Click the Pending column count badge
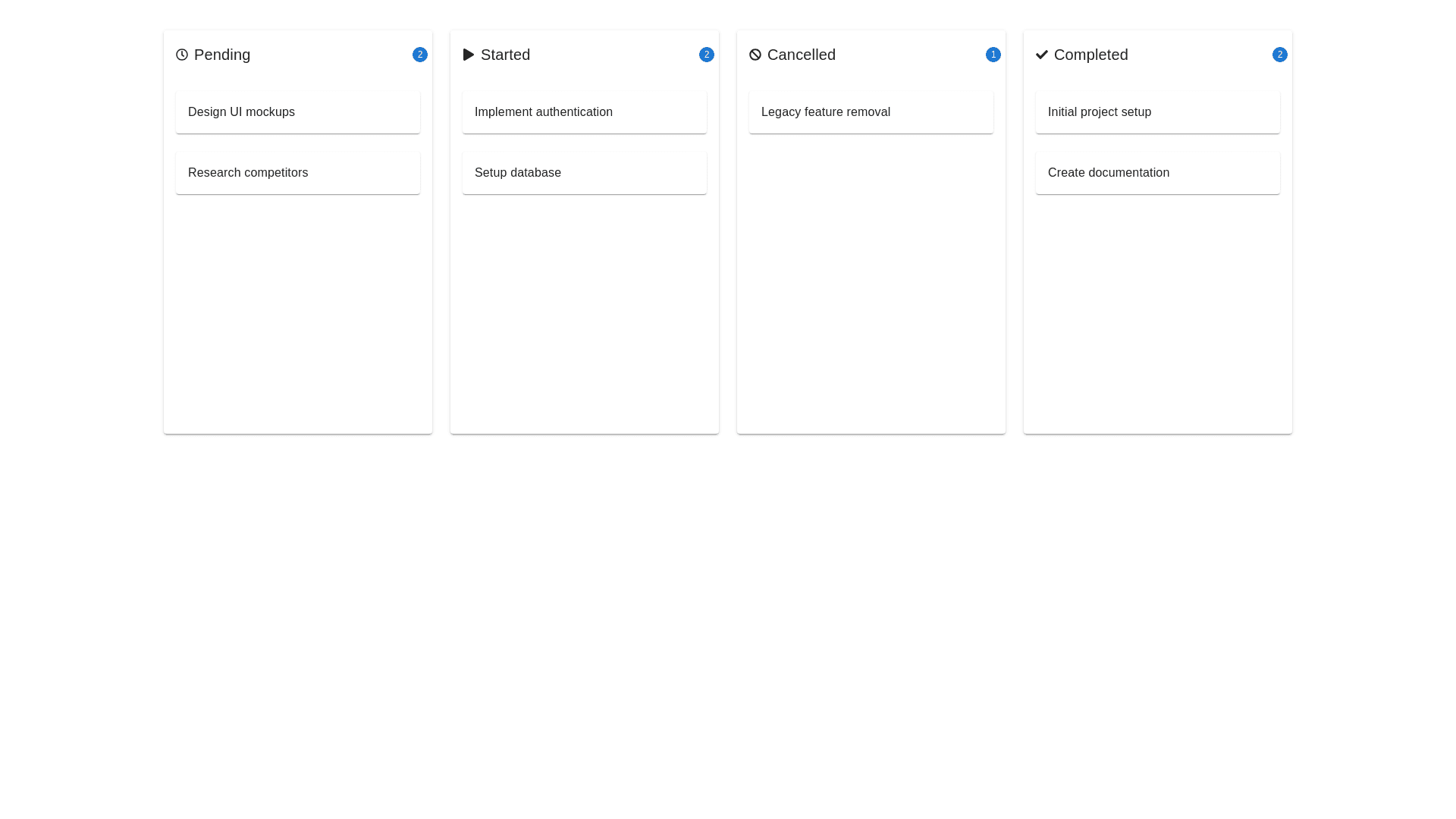Image resolution: width=1456 pixels, height=819 pixels. pos(420,55)
